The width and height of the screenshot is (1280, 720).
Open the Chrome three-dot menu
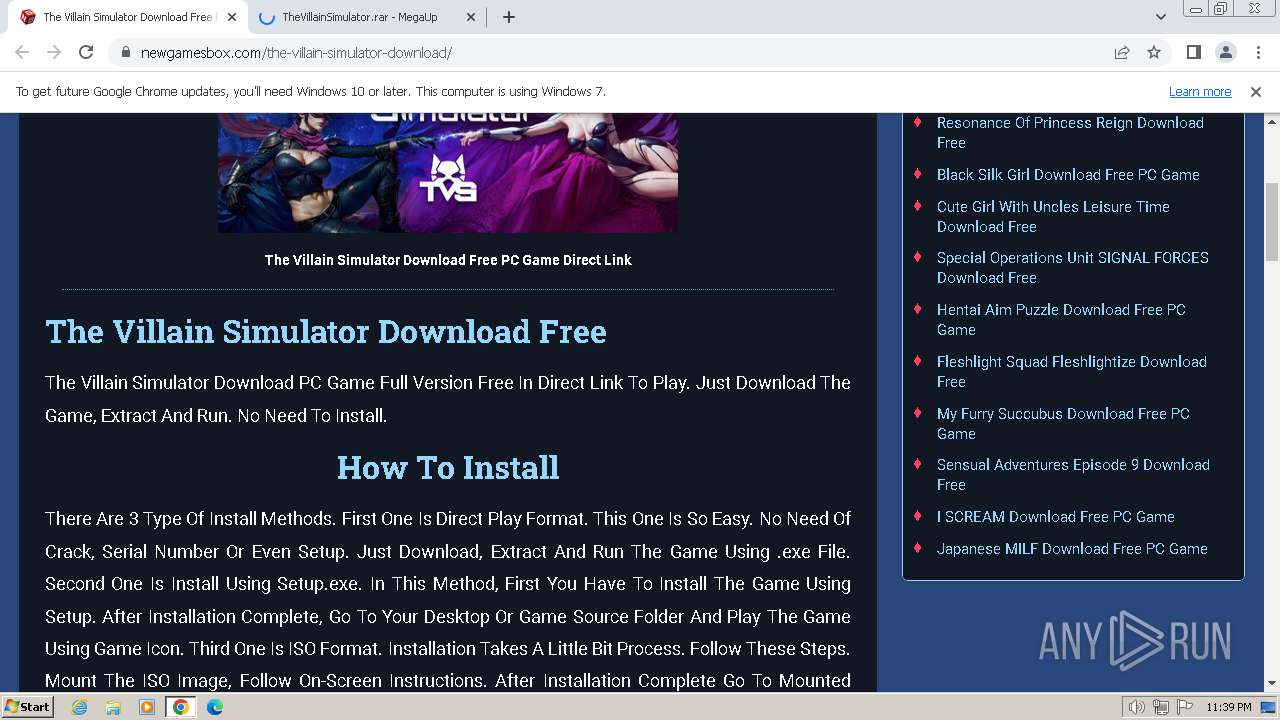point(1257,53)
